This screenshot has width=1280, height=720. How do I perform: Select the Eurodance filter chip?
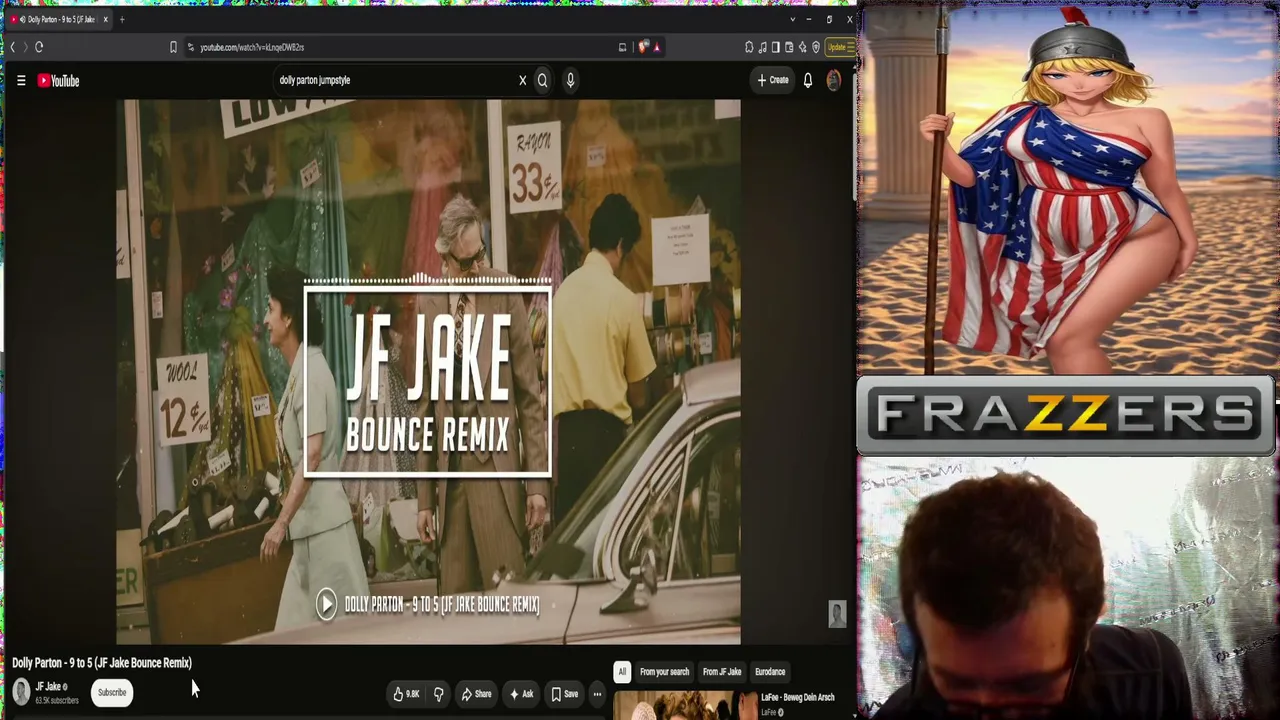(770, 672)
